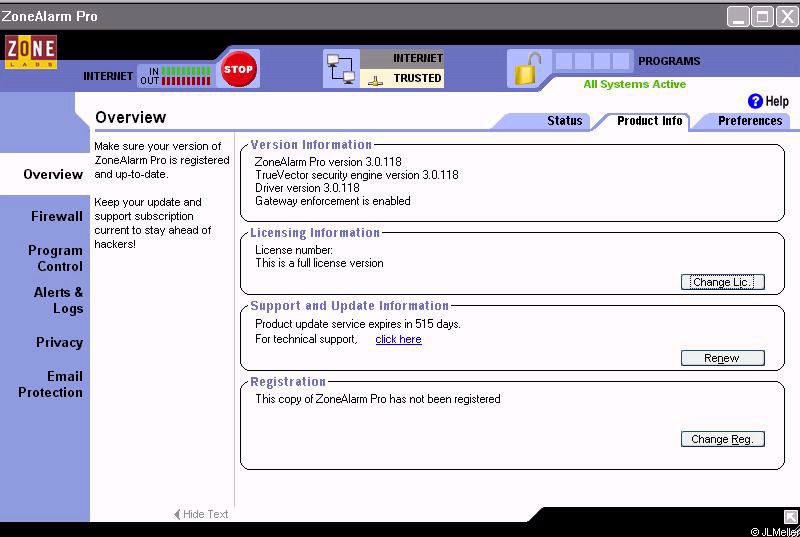Go to the Privacy section
800x537 pixels.
coord(59,342)
